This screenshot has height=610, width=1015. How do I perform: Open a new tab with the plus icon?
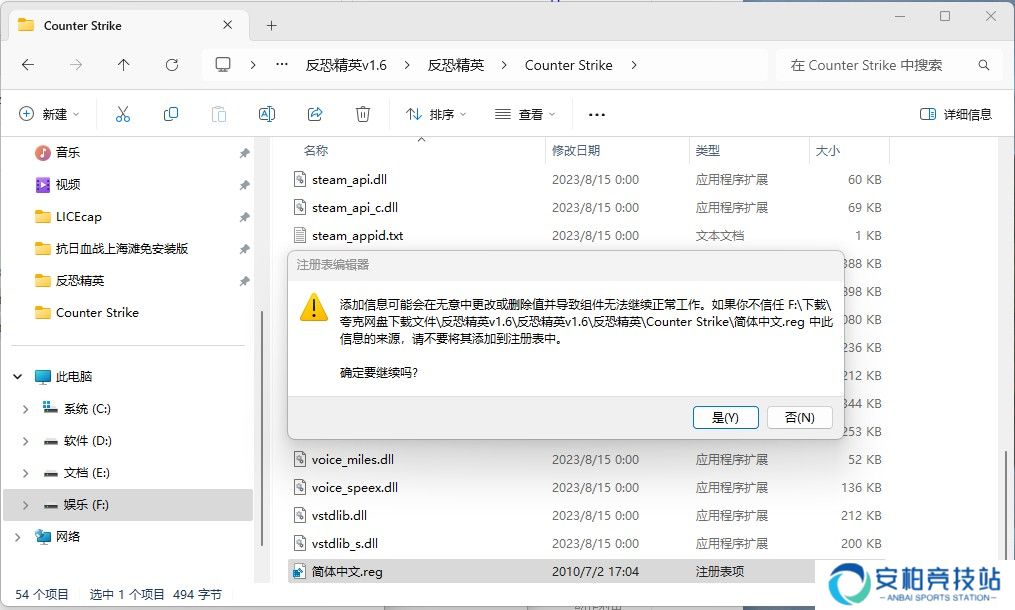(270, 25)
